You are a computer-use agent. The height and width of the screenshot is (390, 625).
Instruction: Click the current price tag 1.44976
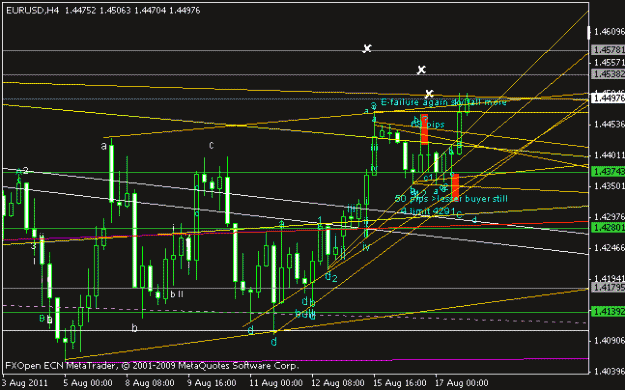pos(608,98)
